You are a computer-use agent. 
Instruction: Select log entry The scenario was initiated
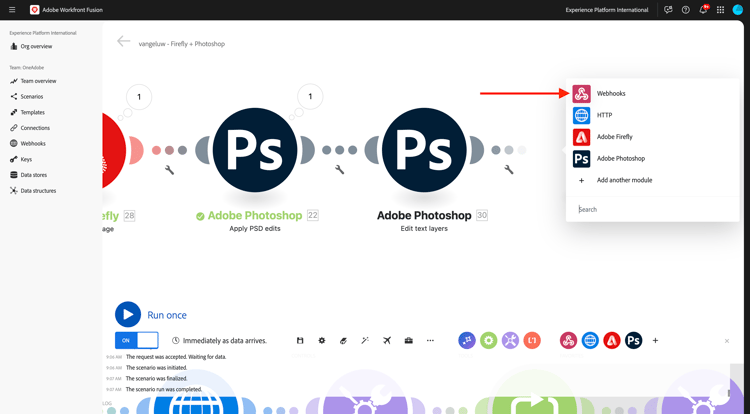click(x=156, y=368)
